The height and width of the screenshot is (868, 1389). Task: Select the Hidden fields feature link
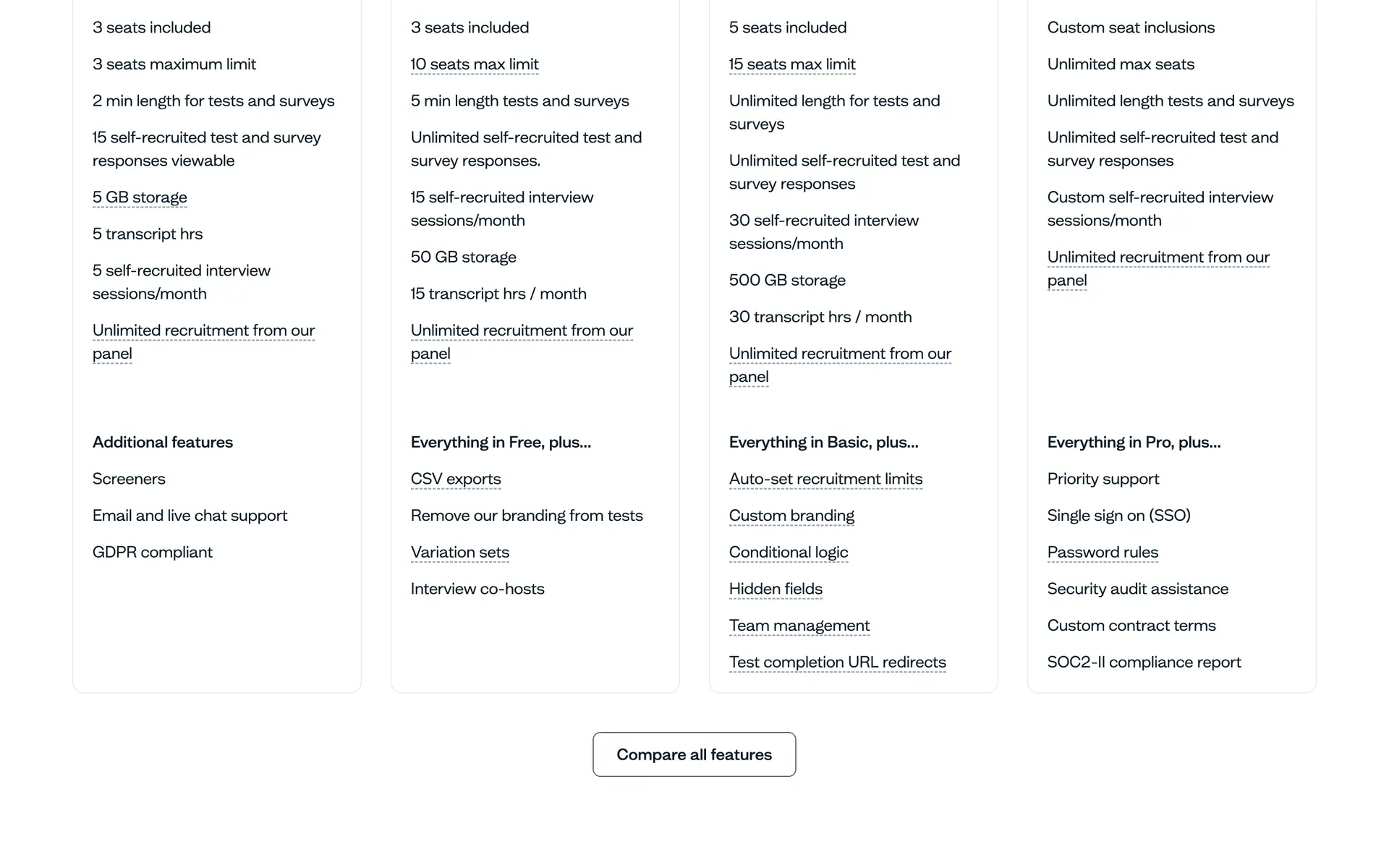point(776,589)
